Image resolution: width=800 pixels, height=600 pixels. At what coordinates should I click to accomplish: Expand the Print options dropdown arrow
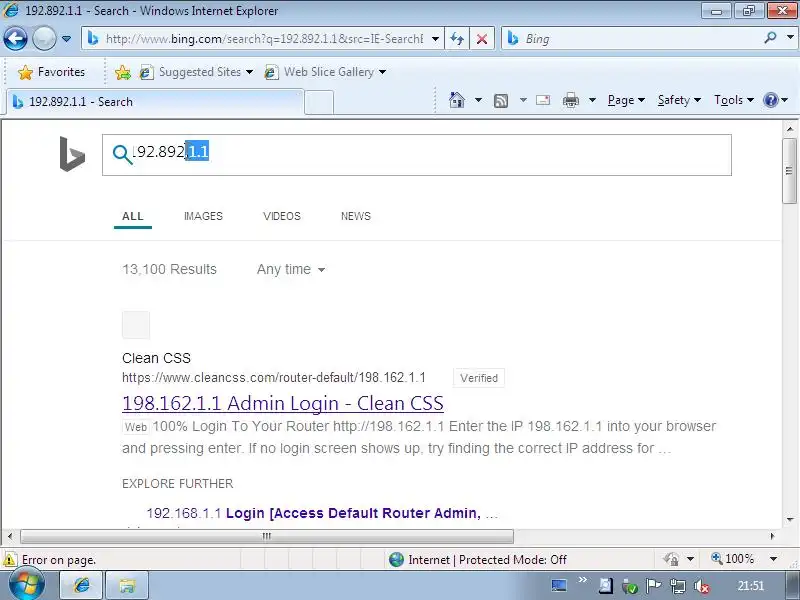click(592, 100)
